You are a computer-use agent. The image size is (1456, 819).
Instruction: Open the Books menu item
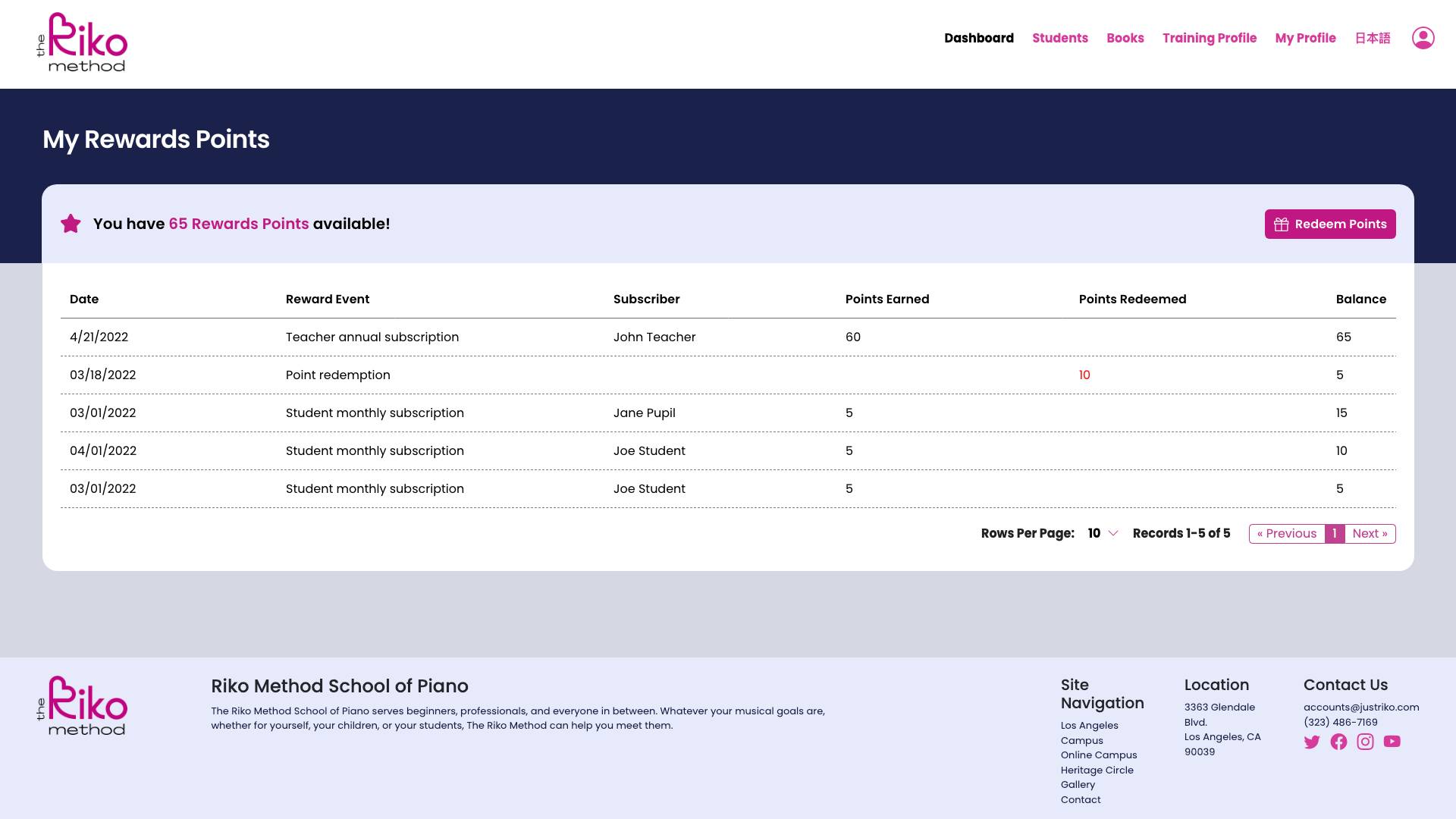pyautogui.click(x=1125, y=38)
